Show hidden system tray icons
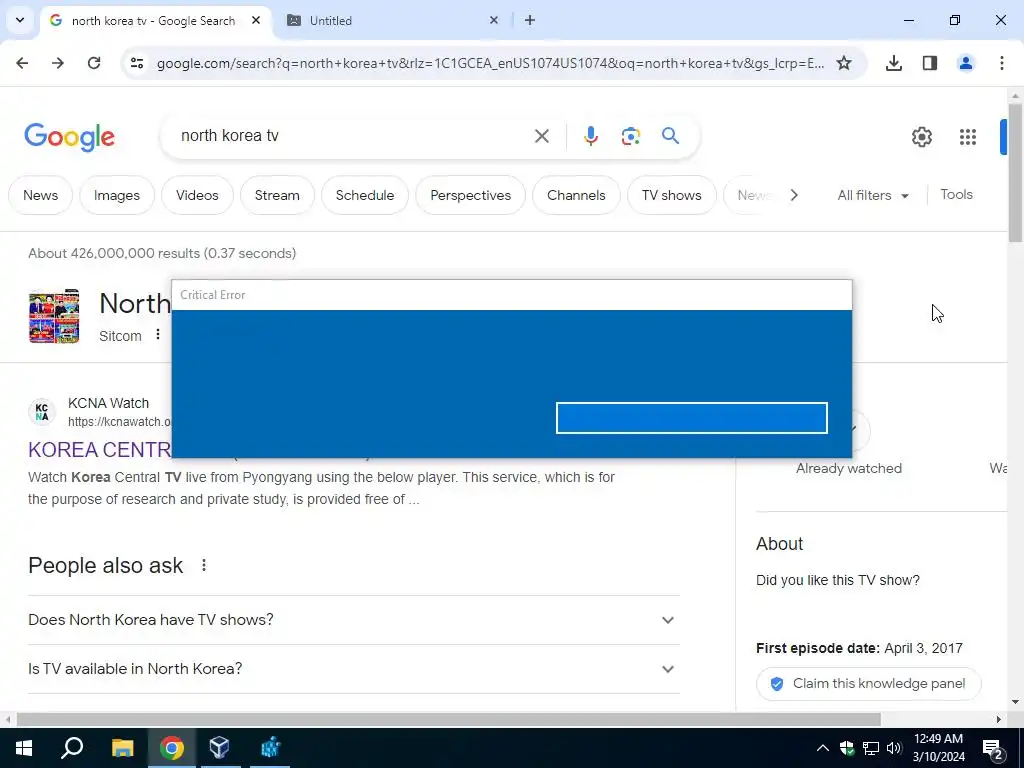Screen dimensions: 1024x768 [x=823, y=748]
